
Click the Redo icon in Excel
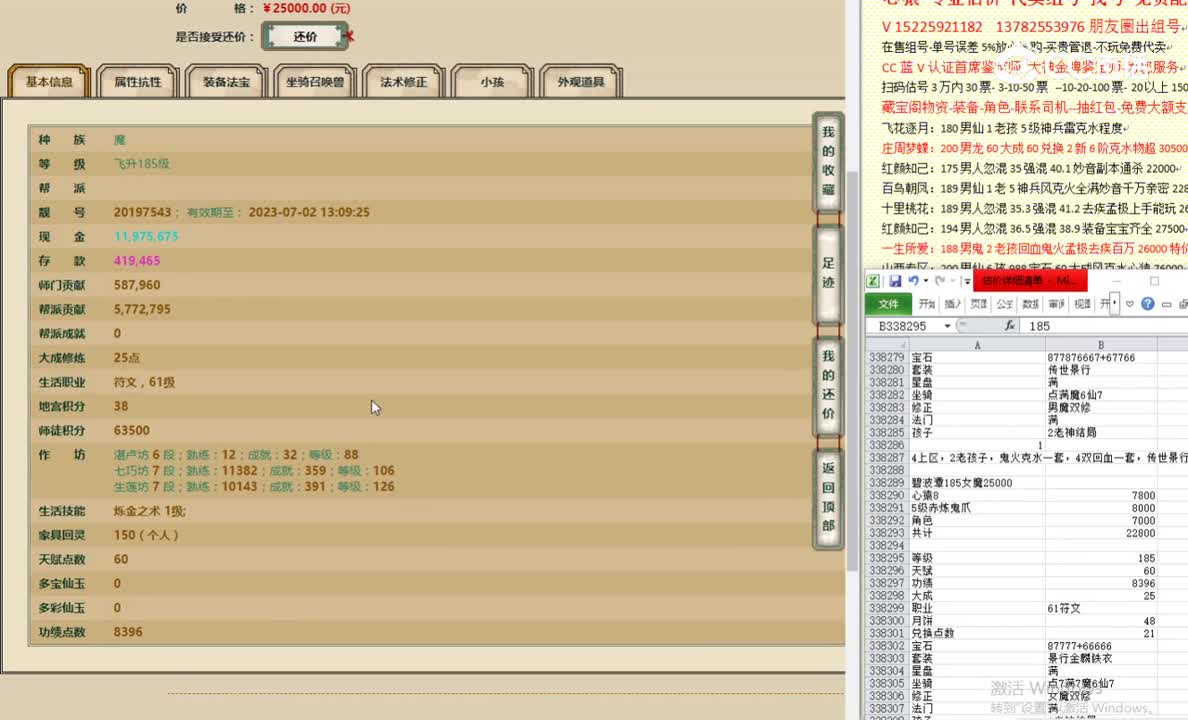click(x=942, y=281)
